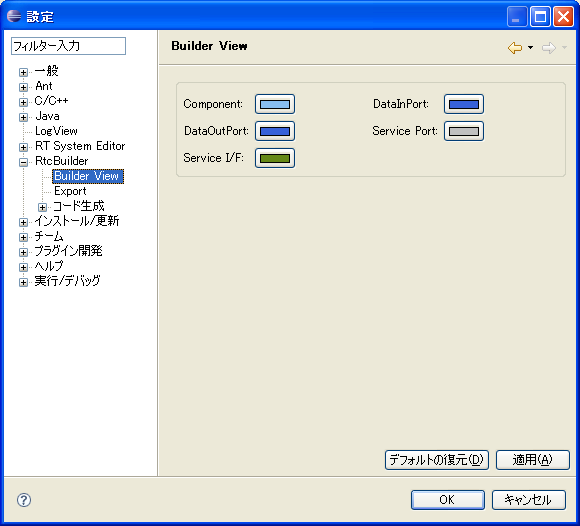Image resolution: width=580 pixels, height=526 pixels.
Task: Expand the コード生成 tree node
Action: coord(43,207)
